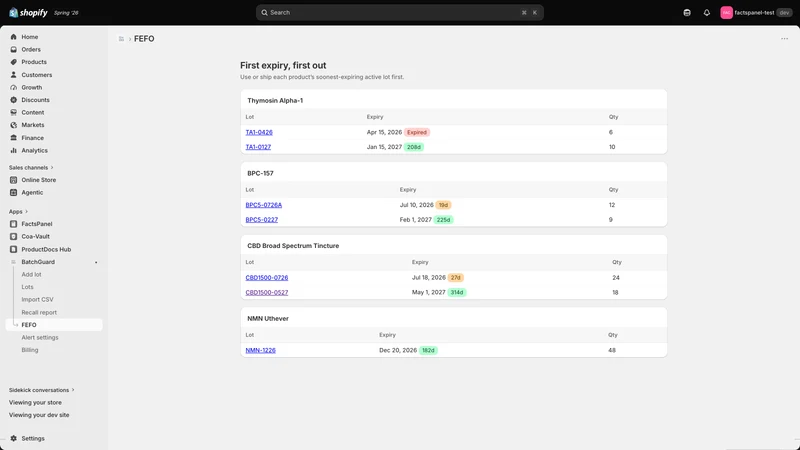Click the factspanel-test account avatar

tap(727, 13)
